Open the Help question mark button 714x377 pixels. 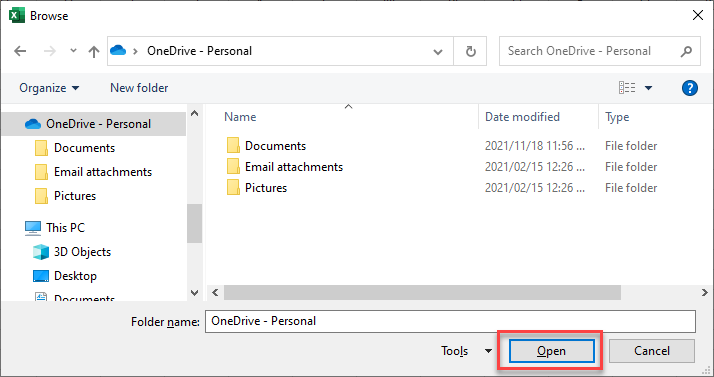coord(690,88)
